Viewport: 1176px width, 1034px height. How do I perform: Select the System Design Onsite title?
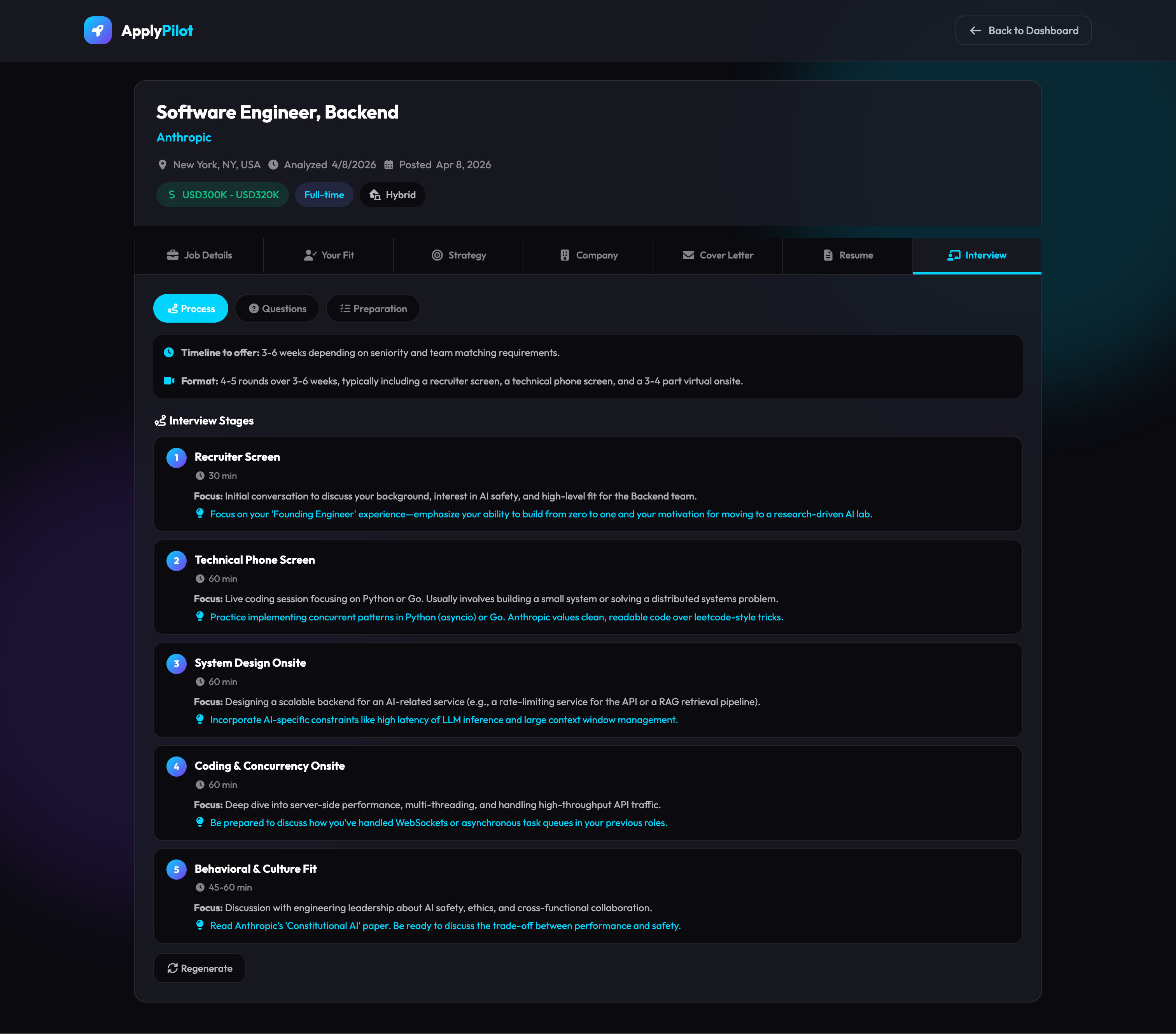[250, 663]
